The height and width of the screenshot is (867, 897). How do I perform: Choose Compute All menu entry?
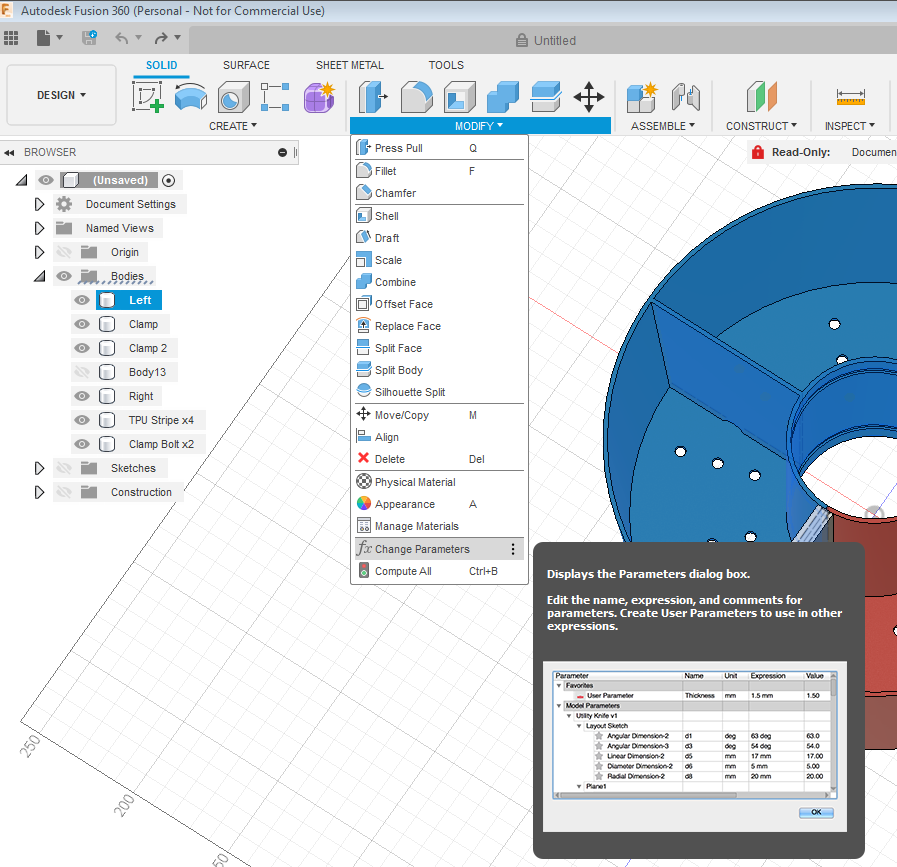pos(439,571)
